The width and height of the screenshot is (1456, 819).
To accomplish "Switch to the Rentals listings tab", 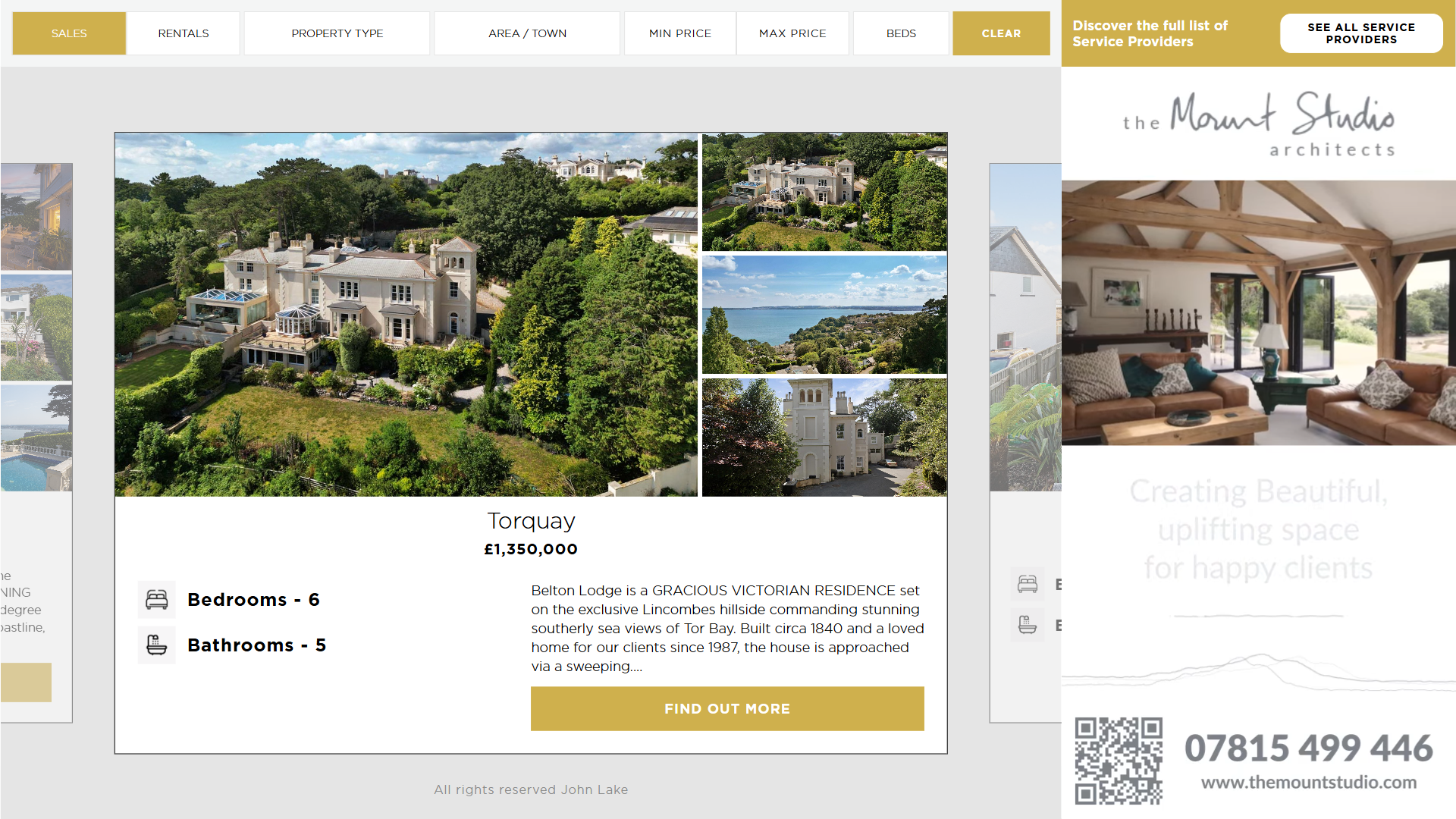I will tap(184, 33).
